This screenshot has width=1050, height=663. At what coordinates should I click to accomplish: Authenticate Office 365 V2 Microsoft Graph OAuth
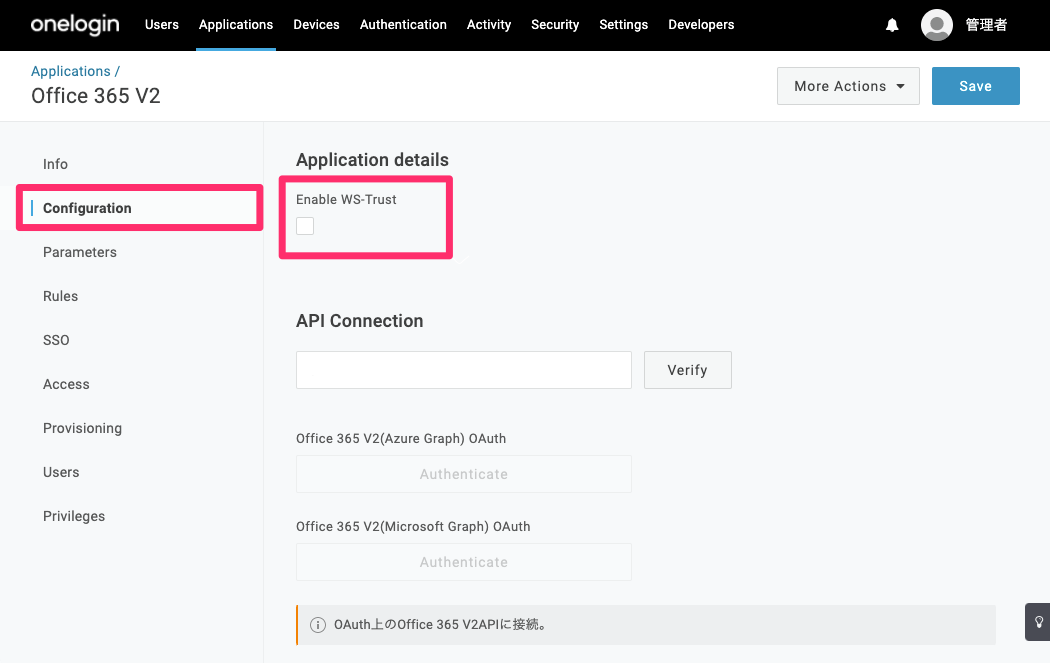tap(463, 562)
